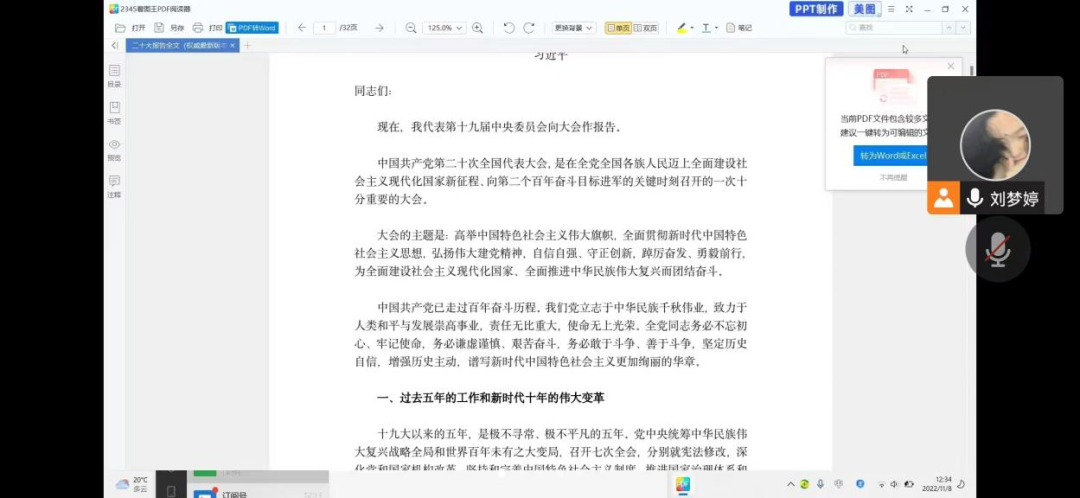The image size is (1080, 498).
Task: Click the orange participant icon
Action: (x=944, y=198)
